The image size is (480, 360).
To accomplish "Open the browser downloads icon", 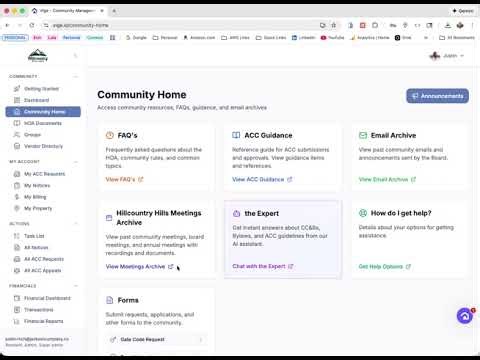I will (x=448, y=25).
